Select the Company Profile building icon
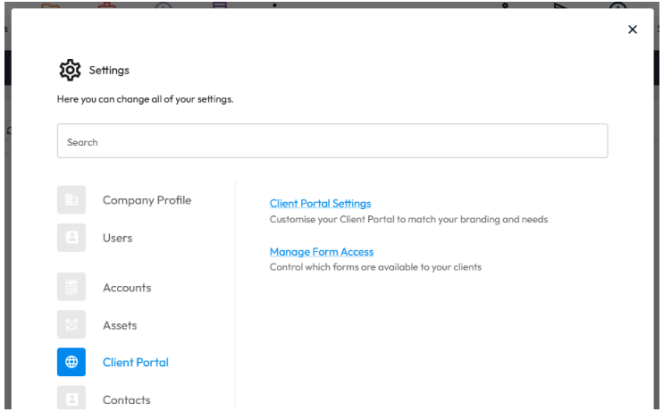Screen dimensions: 663x412 tap(71, 200)
